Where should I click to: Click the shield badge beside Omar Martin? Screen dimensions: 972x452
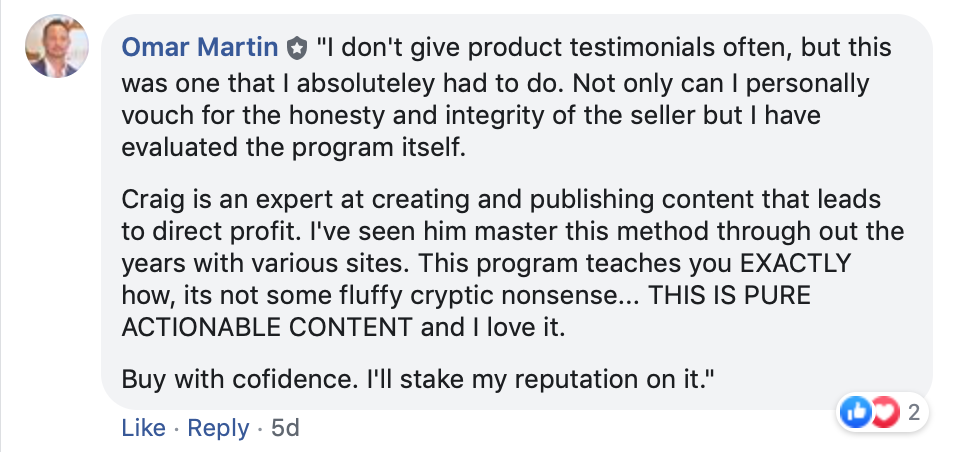point(297,47)
